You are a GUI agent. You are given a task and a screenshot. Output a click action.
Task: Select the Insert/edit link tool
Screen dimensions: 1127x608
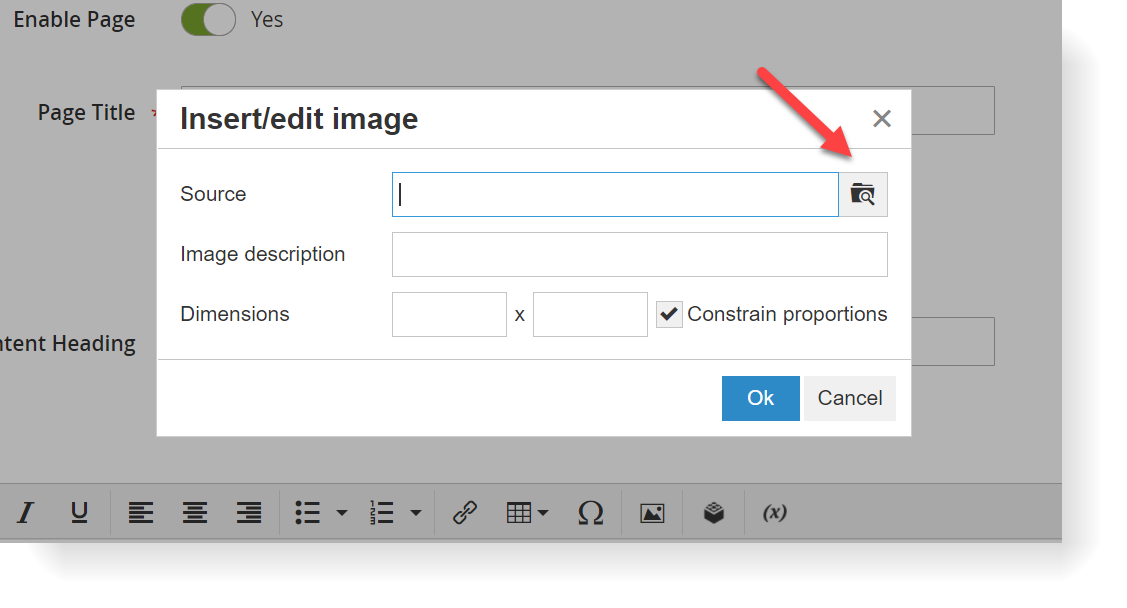[x=463, y=512]
